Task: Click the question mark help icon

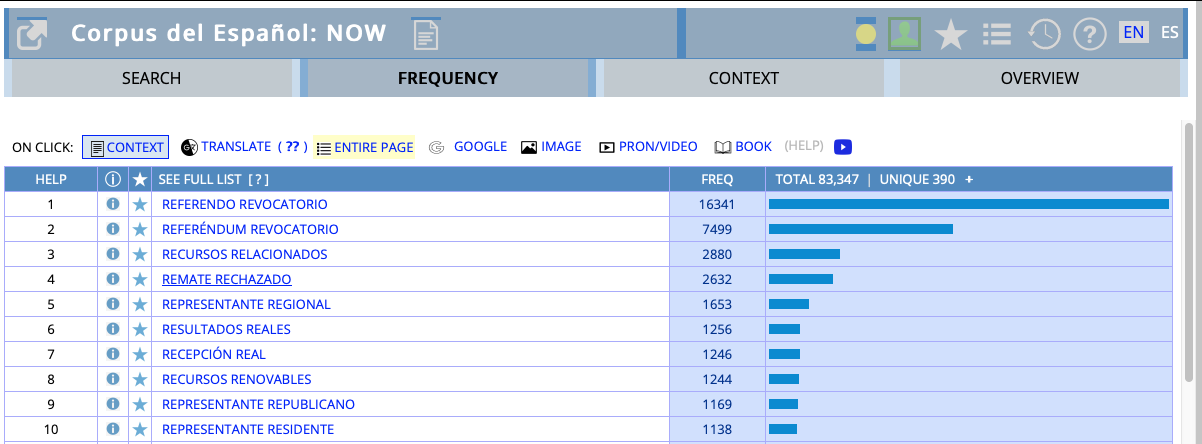Action: [x=1089, y=35]
